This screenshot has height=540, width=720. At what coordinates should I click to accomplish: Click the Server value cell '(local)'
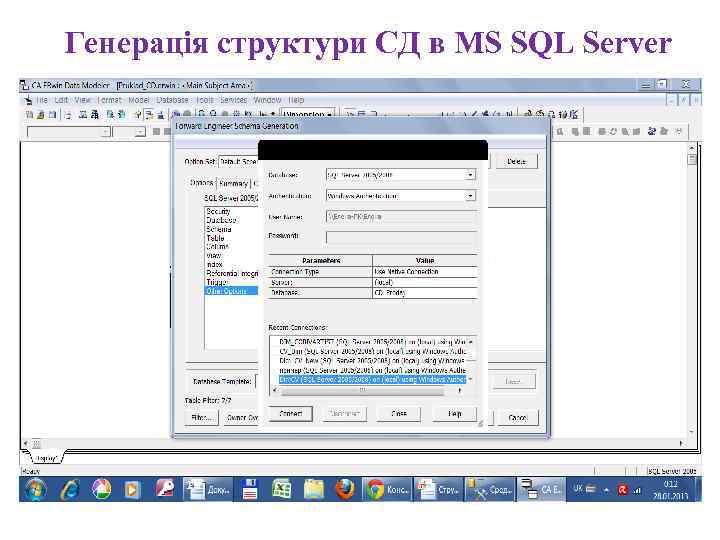[x=425, y=282]
